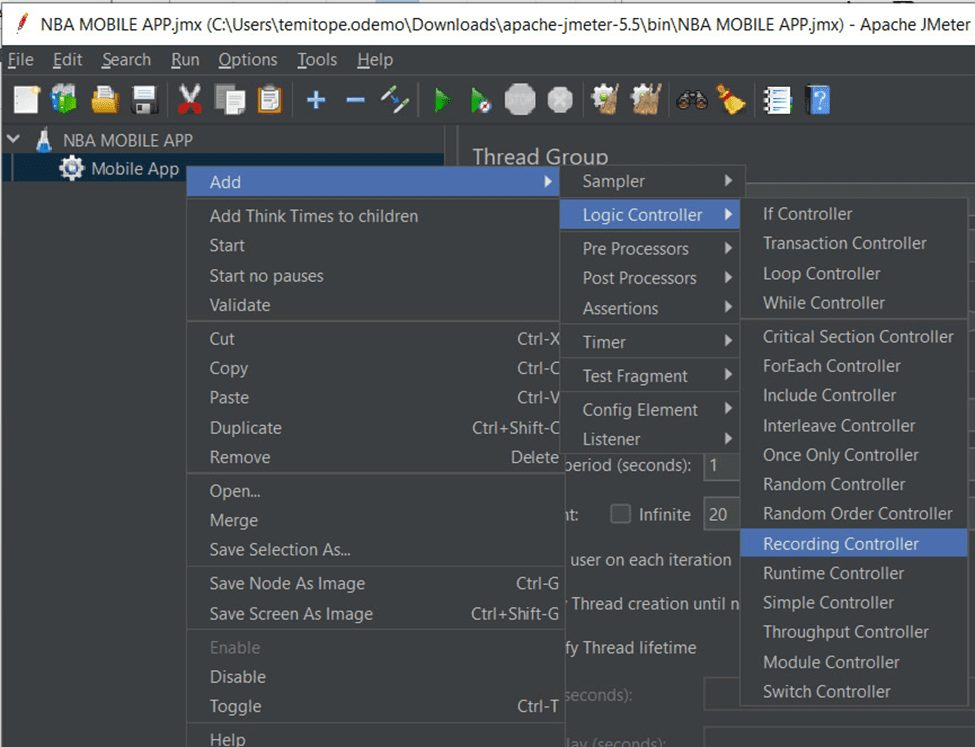Click the Clear All icon
975x747 pixels.
pos(645,100)
